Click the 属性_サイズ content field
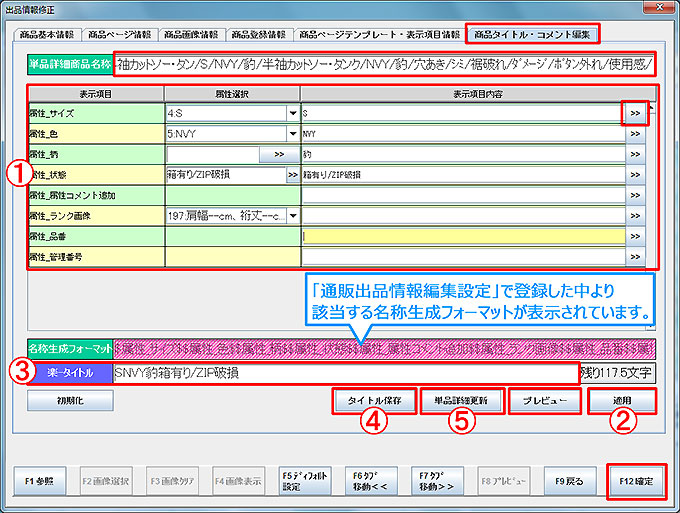The width and height of the screenshot is (680, 513). click(x=462, y=114)
